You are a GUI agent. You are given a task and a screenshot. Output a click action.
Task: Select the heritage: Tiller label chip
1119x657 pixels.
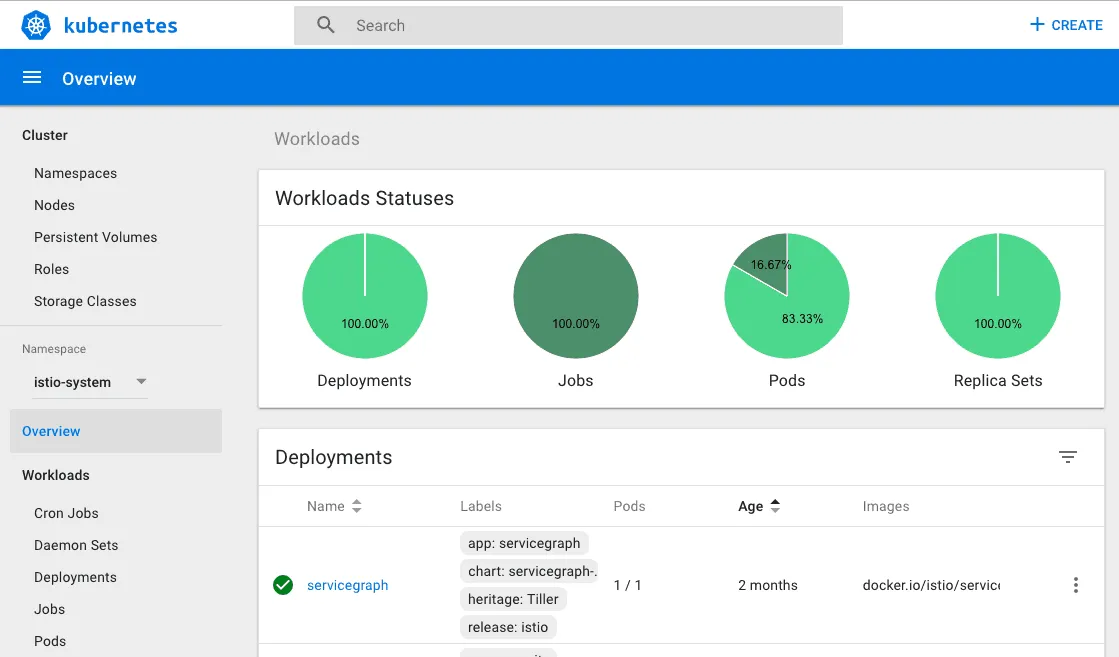point(513,599)
